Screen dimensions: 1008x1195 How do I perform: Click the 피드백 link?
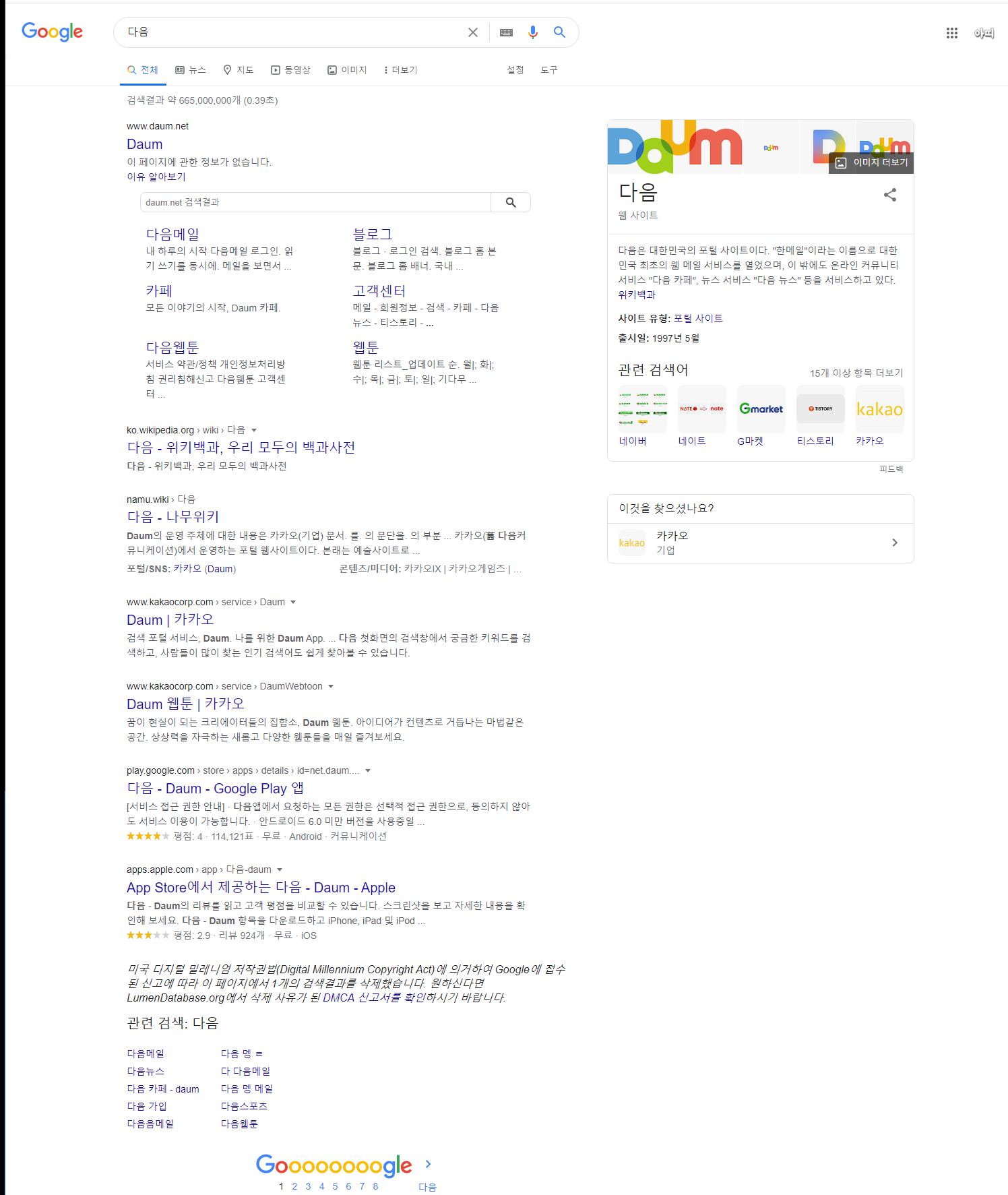[891, 469]
